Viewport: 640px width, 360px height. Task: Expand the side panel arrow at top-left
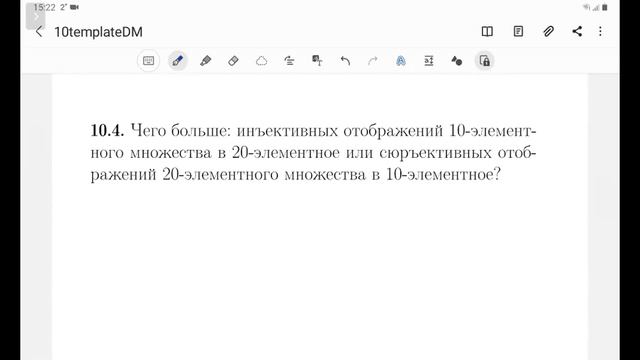pos(36,16)
